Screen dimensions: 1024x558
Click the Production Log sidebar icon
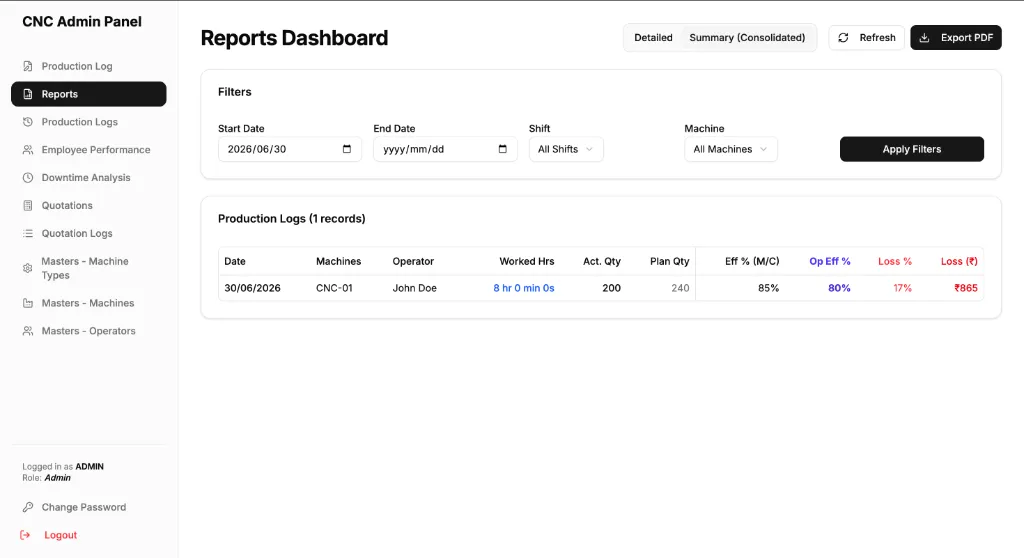[27, 66]
